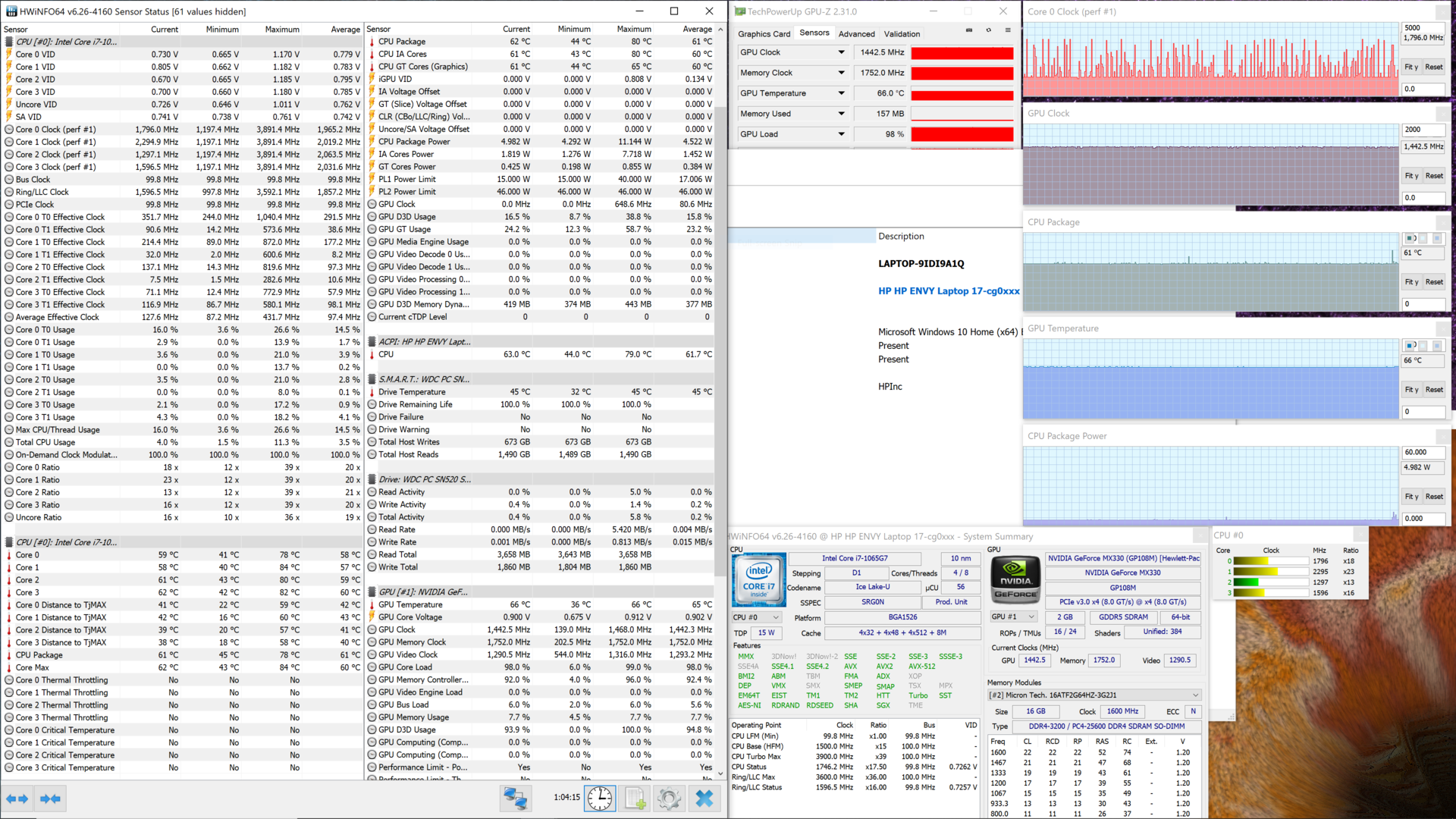Click the shrink columns arrows icon
This screenshot has height=819, width=1456.
coord(50,799)
